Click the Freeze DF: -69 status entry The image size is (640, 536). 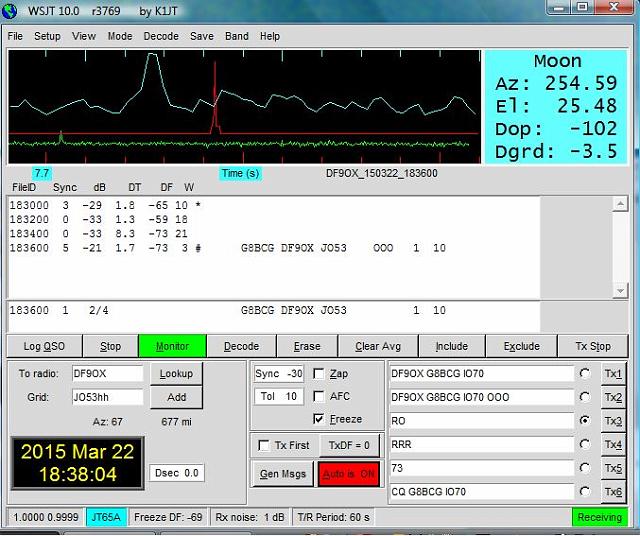168,517
